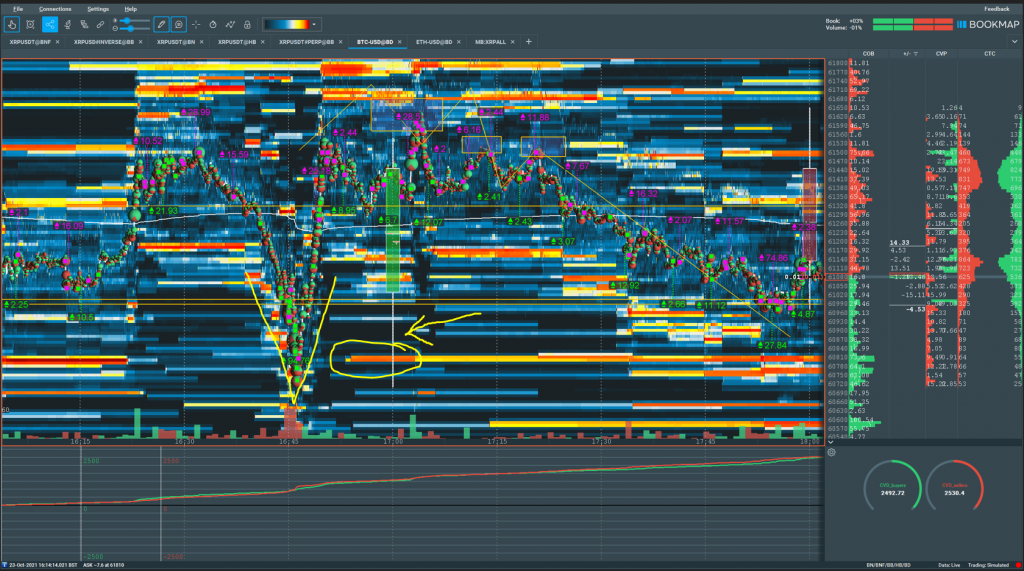Collapse the columns panel chevron

[831, 442]
